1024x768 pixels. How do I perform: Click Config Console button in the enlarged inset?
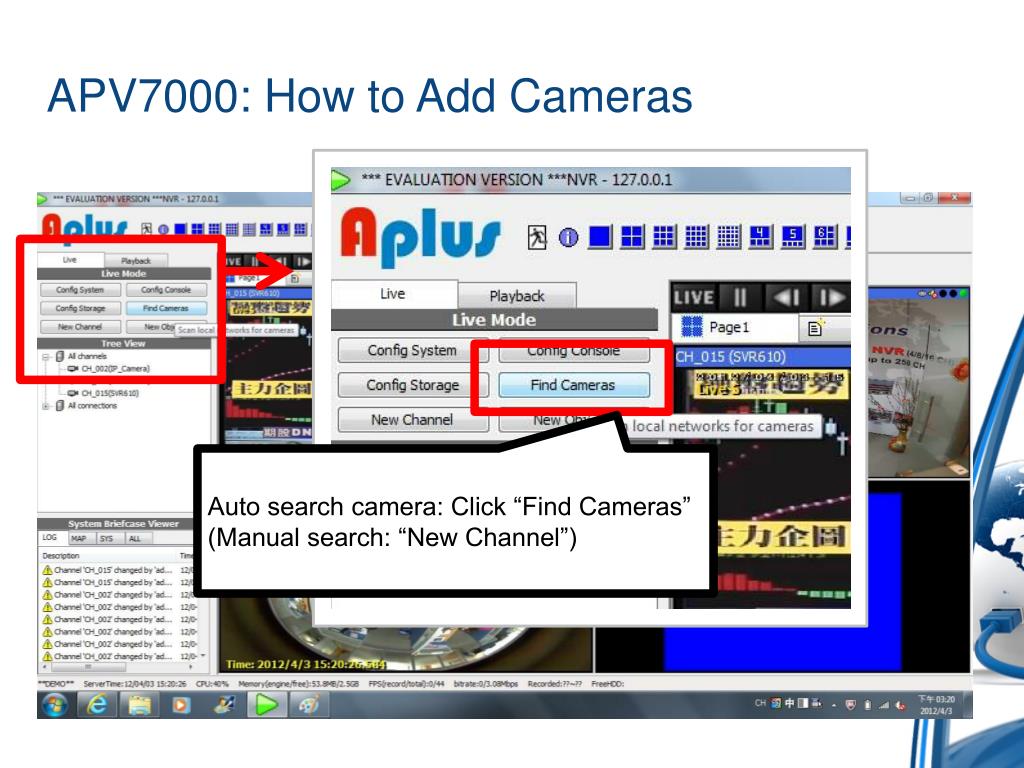pyautogui.click(x=573, y=351)
